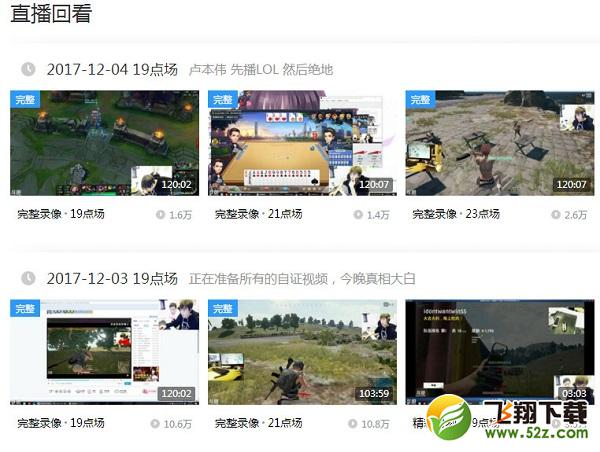This screenshot has height=452, width=600.
Task: Click the 完整 badge on the 12-03 21点场 thumbnail
Action: (x=223, y=308)
